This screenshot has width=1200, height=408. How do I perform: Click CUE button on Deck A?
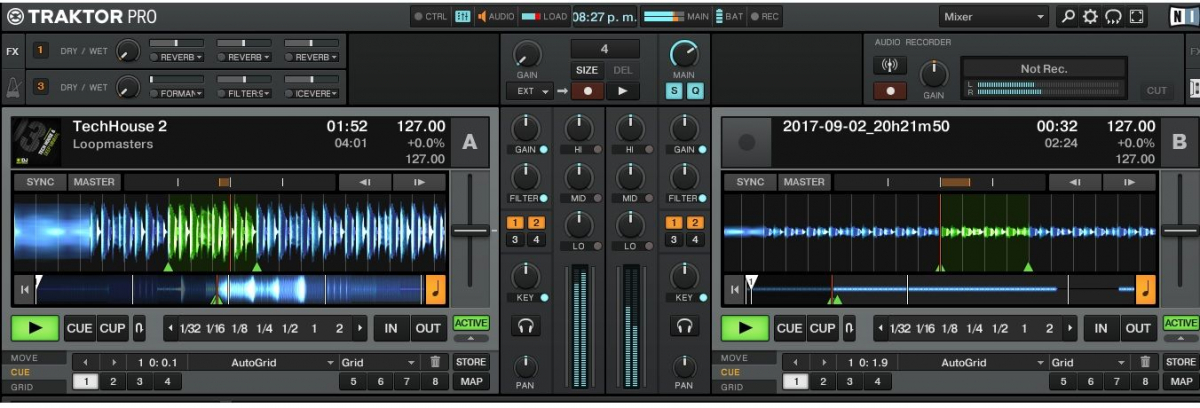pos(79,328)
